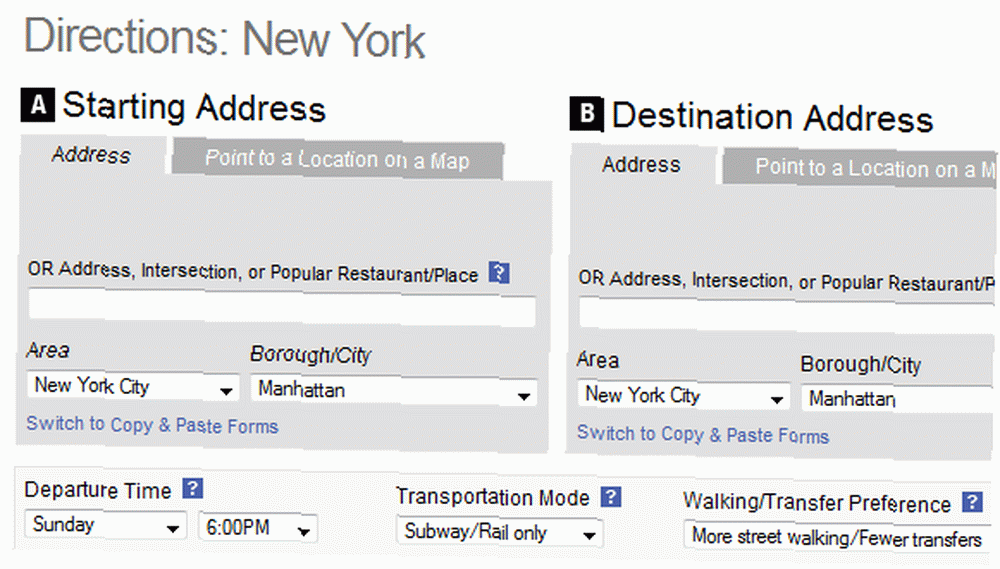This screenshot has height=569, width=1000.
Task: Open help for starting address place field
Action: pos(499,272)
